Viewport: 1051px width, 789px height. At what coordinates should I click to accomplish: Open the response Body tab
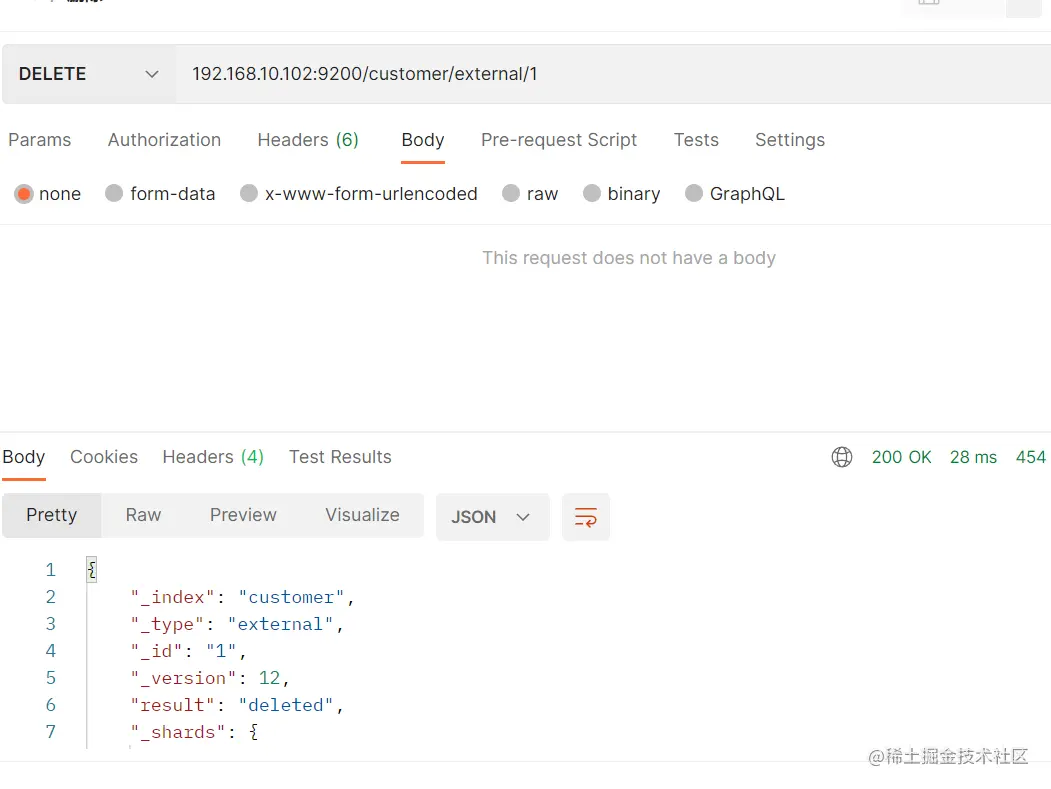23,457
